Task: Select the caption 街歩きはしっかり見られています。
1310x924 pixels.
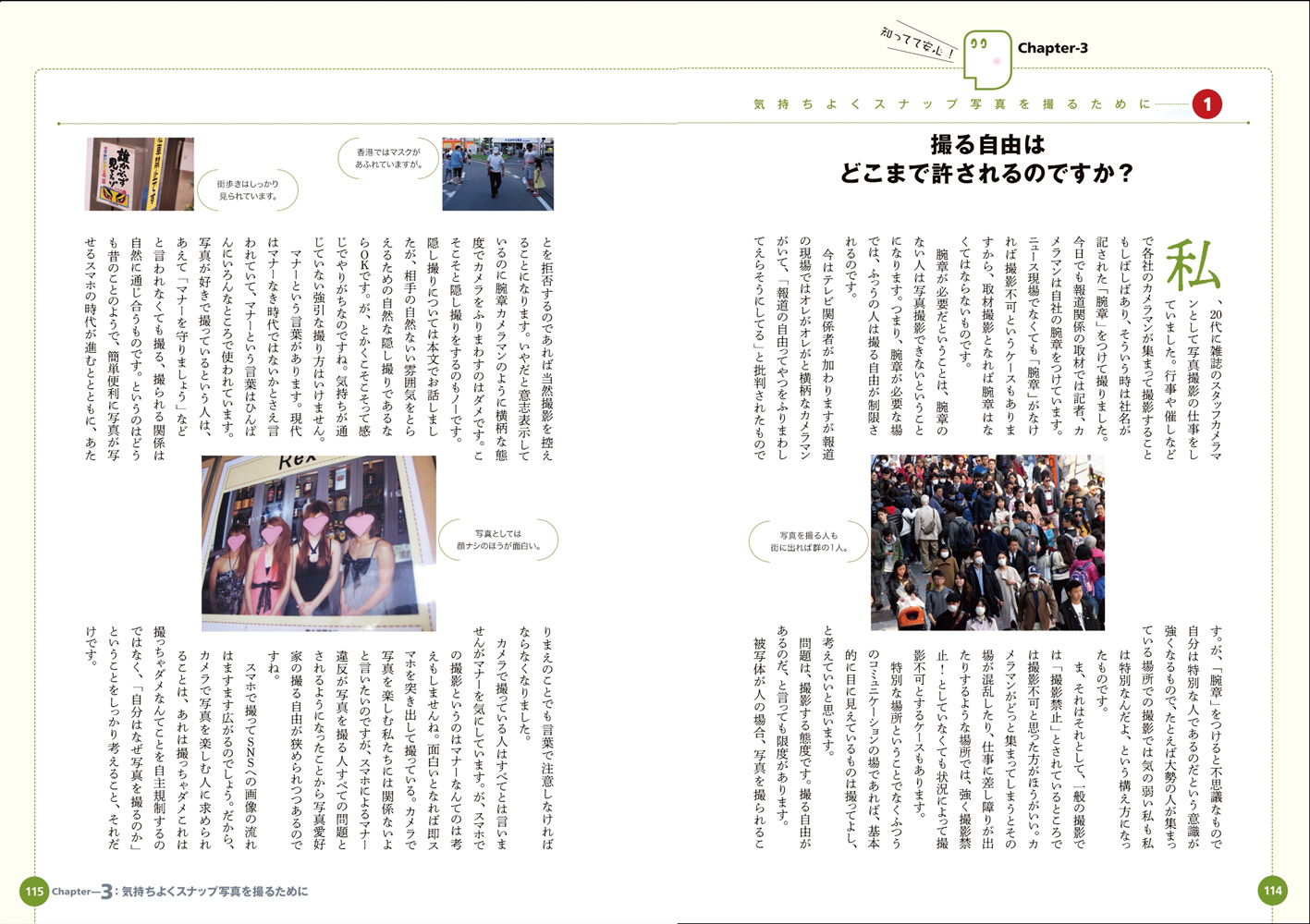Action: point(247,189)
